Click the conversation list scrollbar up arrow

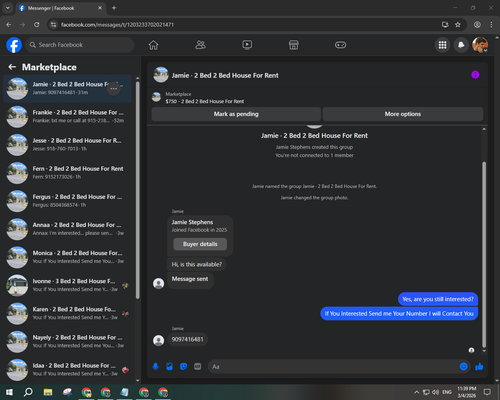(138, 79)
